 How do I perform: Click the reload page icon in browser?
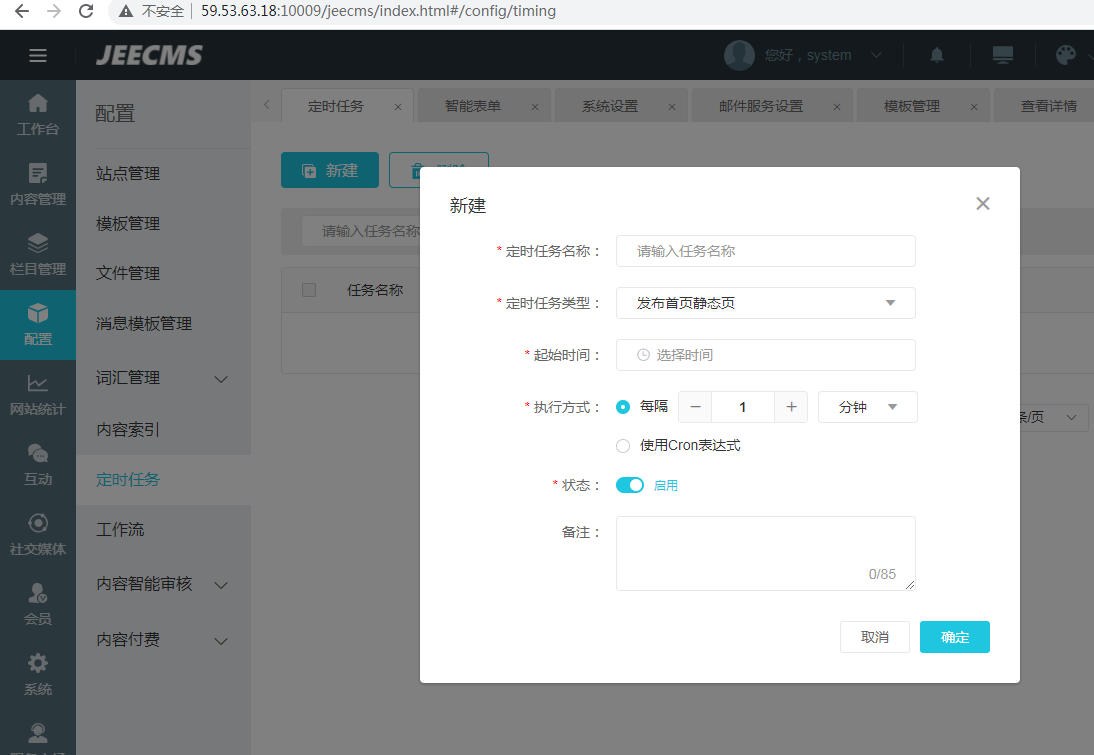(86, 11)
